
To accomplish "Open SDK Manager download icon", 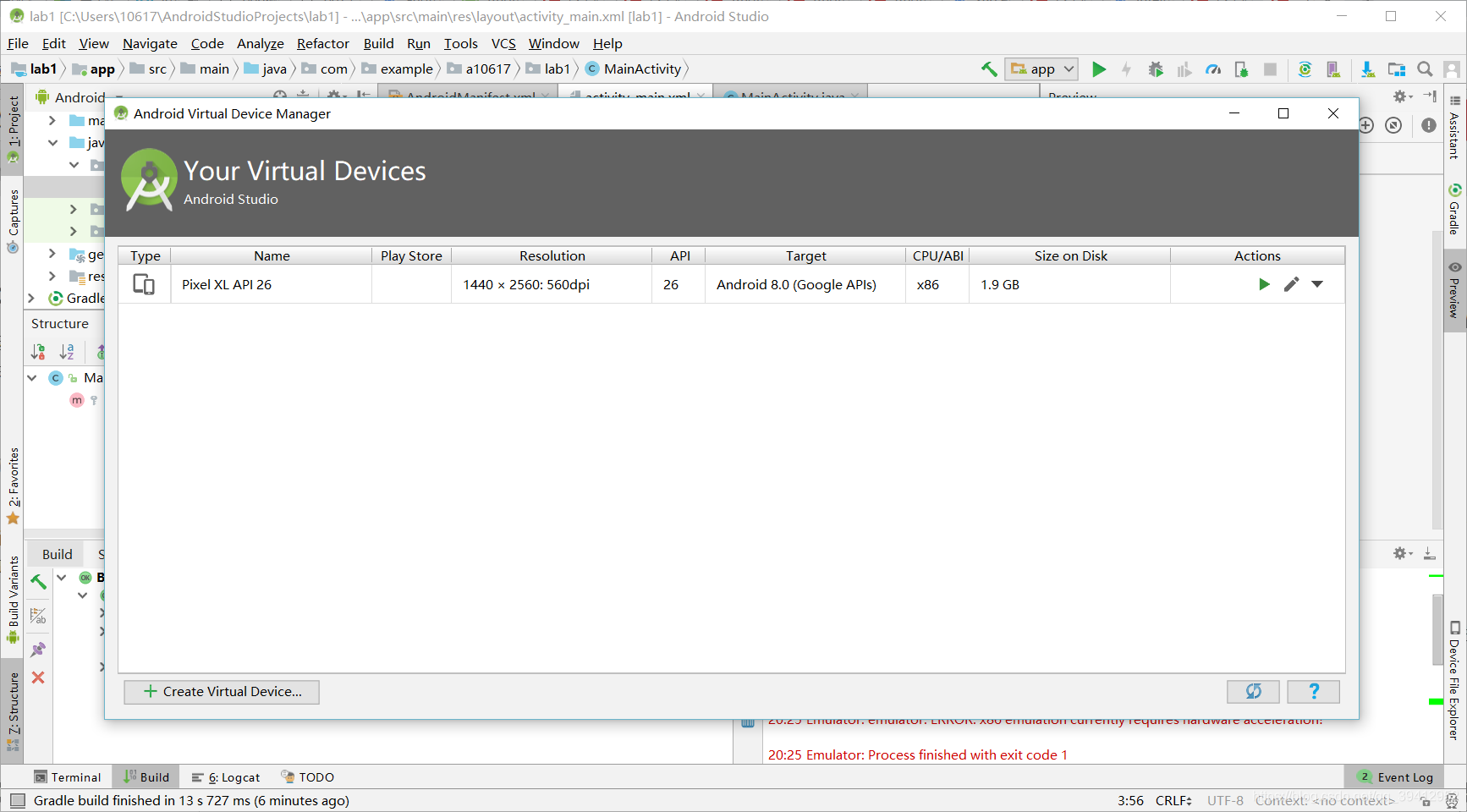I will point(1367,69).
